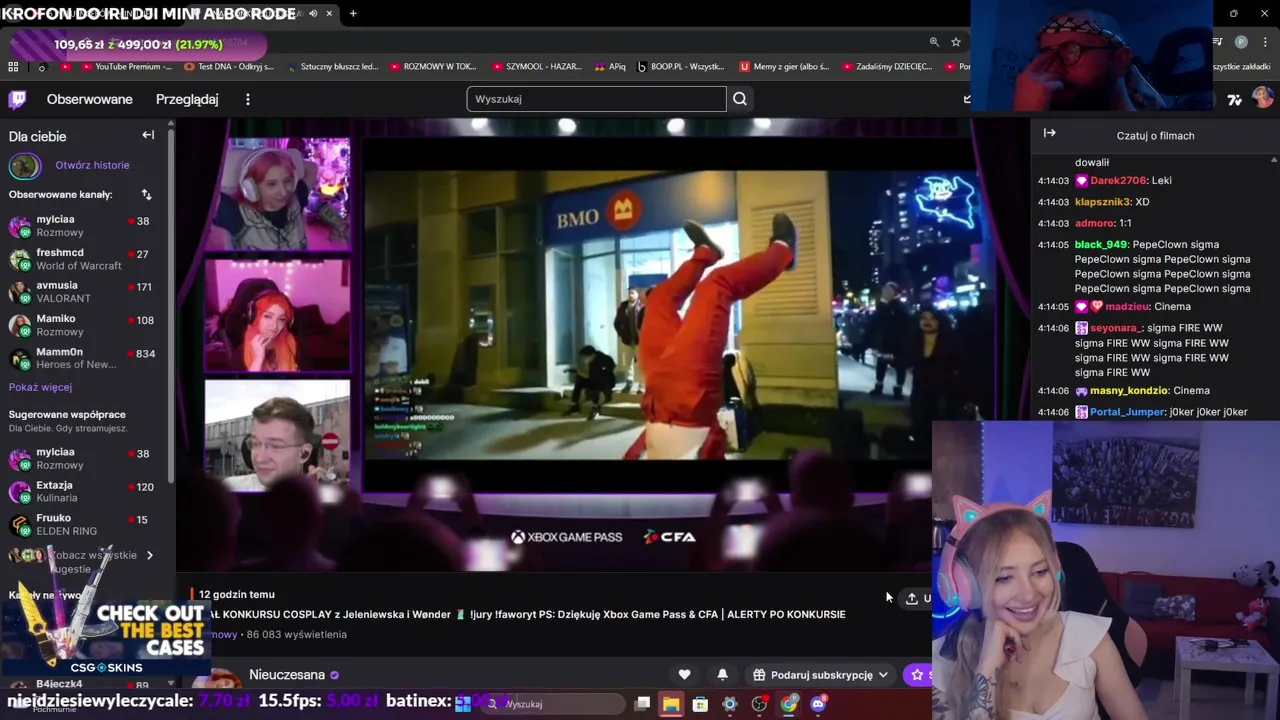The height and width of the screenshot is (720, 1280).
Task: Open the APiq bookmark
Action: (609, 67)
